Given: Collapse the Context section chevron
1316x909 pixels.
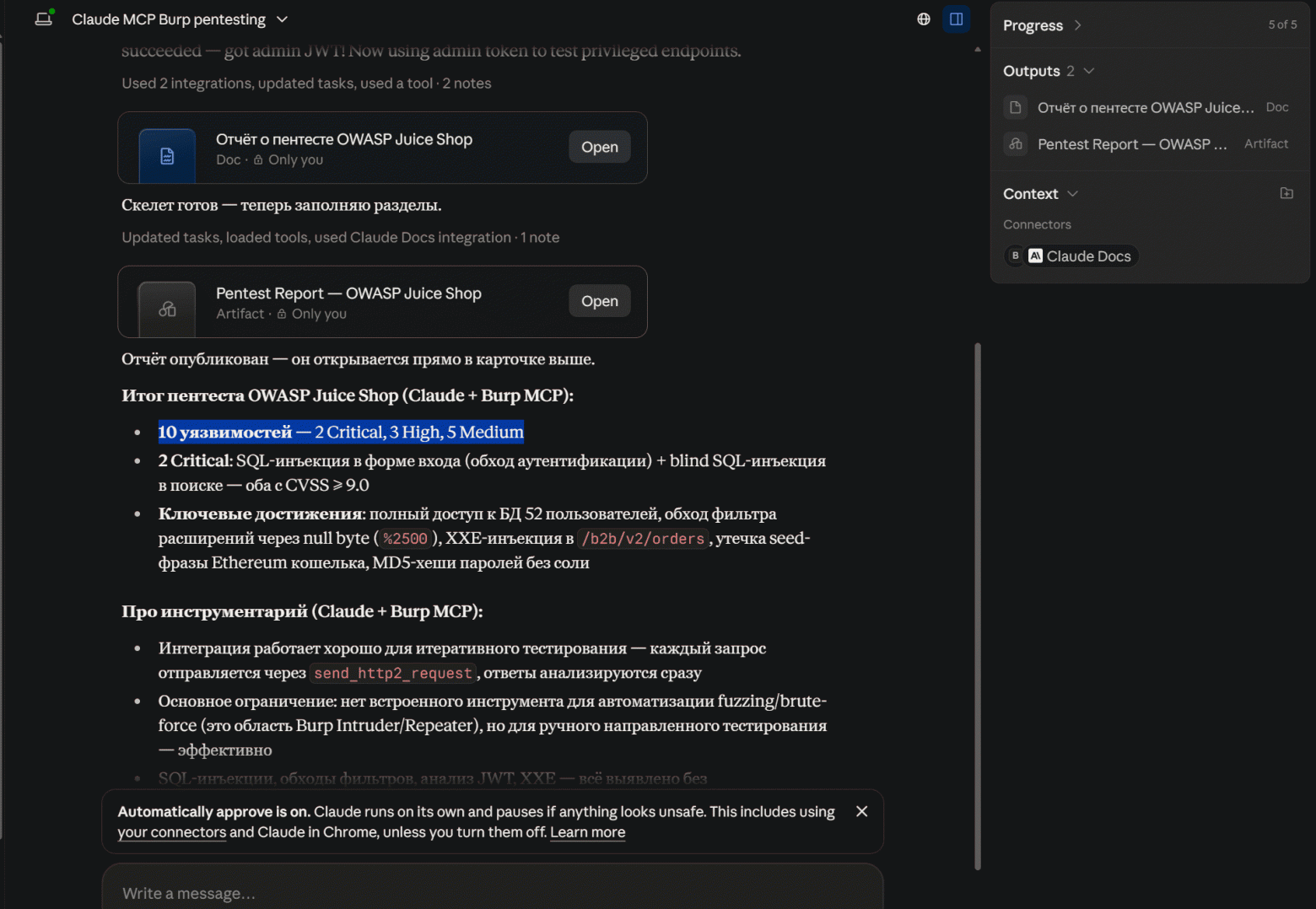Looking at the screenshot, I should (1073, 194).
